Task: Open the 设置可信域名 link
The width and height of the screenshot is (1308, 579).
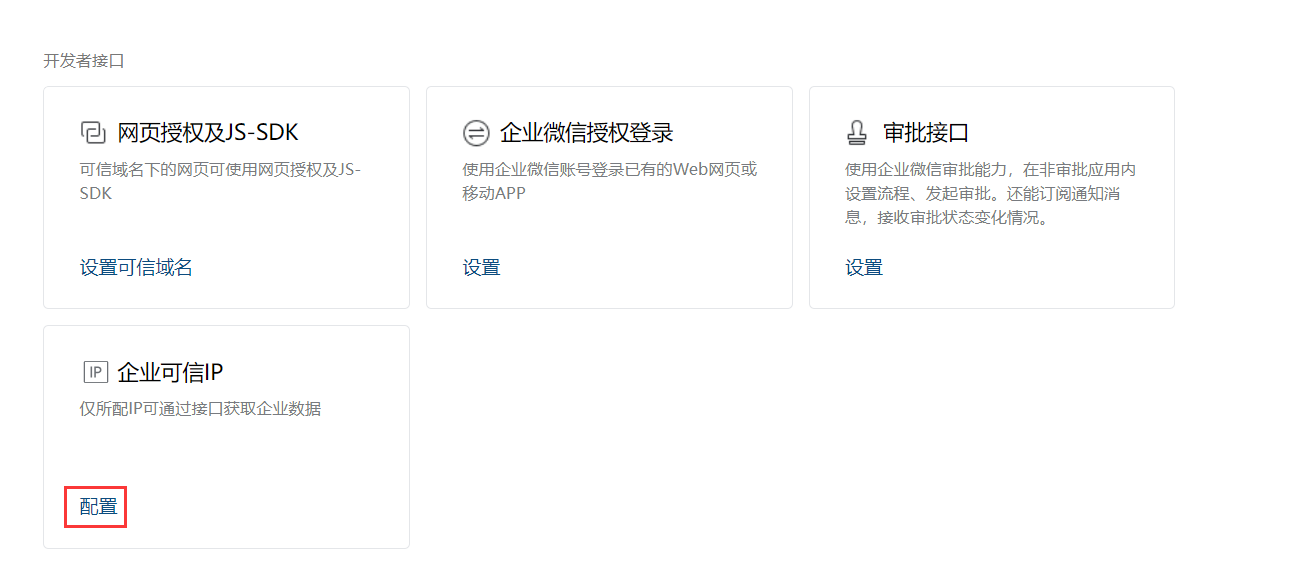Action: pyautogui.click(x=136, y=267)
